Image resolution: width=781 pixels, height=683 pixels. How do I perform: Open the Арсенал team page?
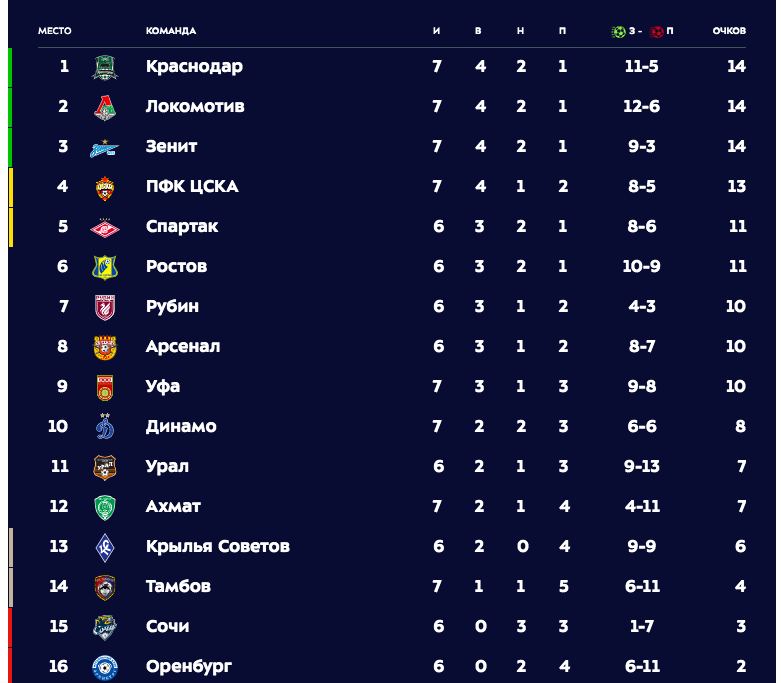(183, 346)
